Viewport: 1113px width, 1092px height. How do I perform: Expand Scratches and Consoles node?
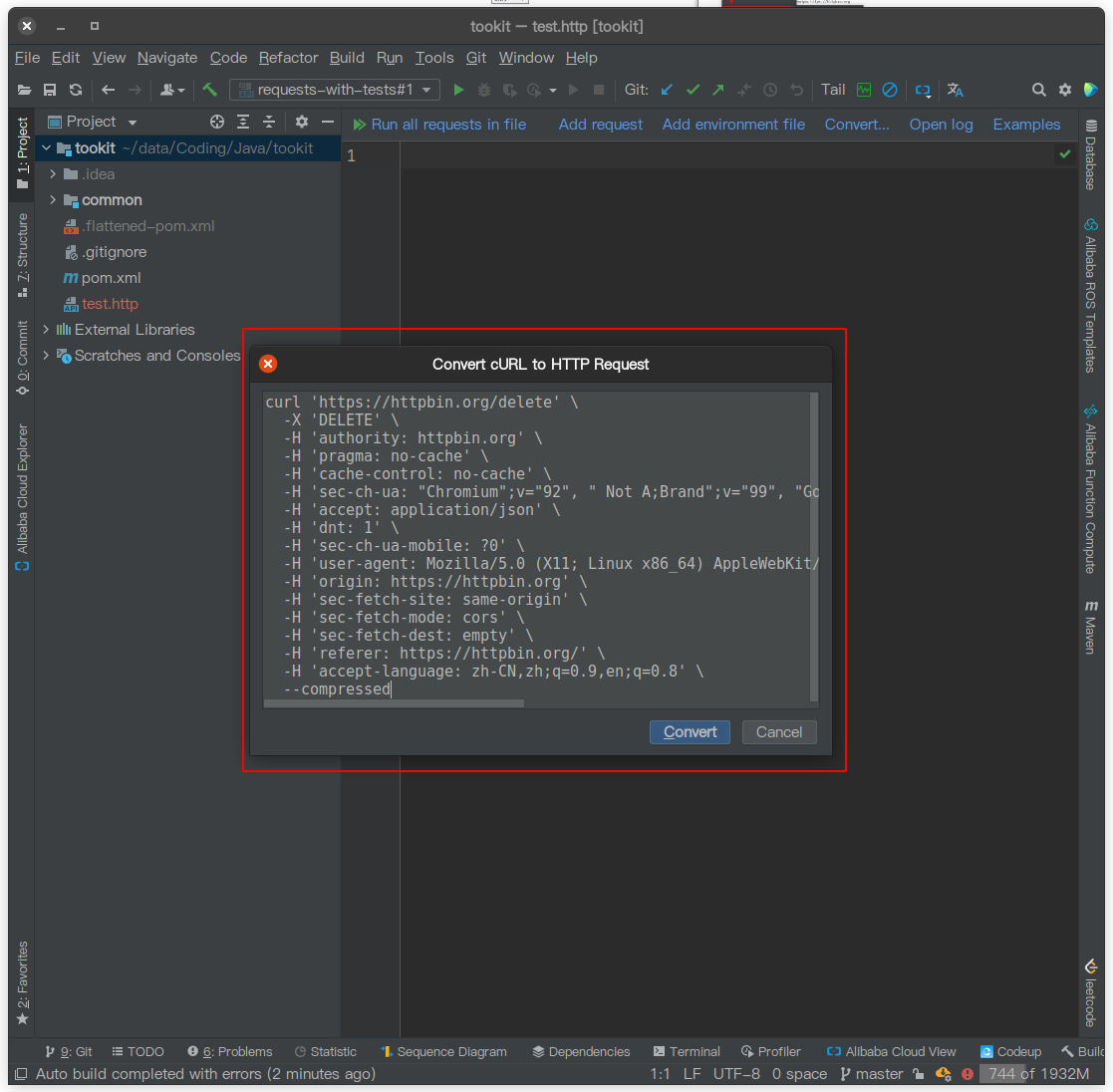(46, 356)
